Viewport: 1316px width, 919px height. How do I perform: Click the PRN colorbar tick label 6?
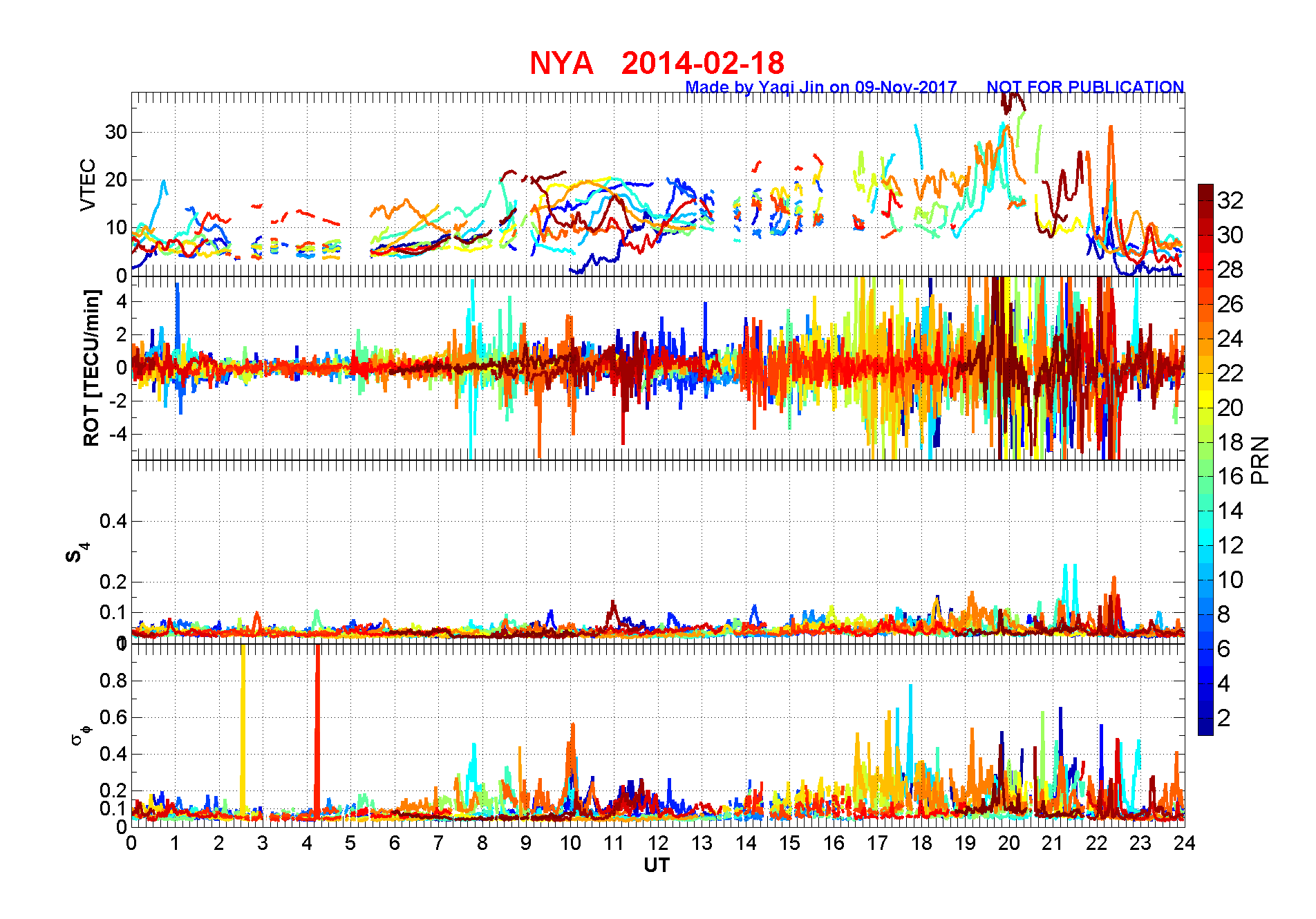[x=1224, y=649]
